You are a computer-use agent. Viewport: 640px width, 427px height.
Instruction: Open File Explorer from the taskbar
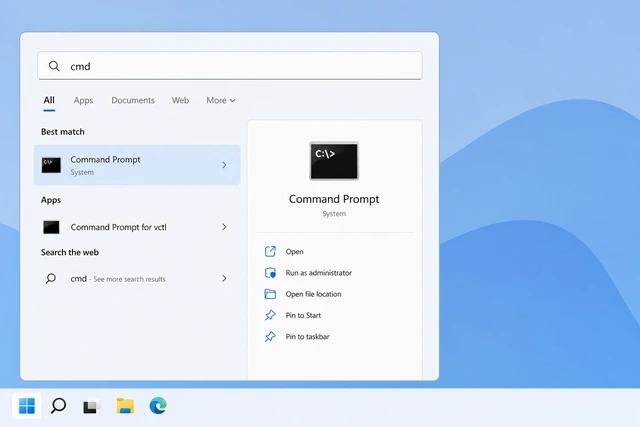(x=125, y=406)
